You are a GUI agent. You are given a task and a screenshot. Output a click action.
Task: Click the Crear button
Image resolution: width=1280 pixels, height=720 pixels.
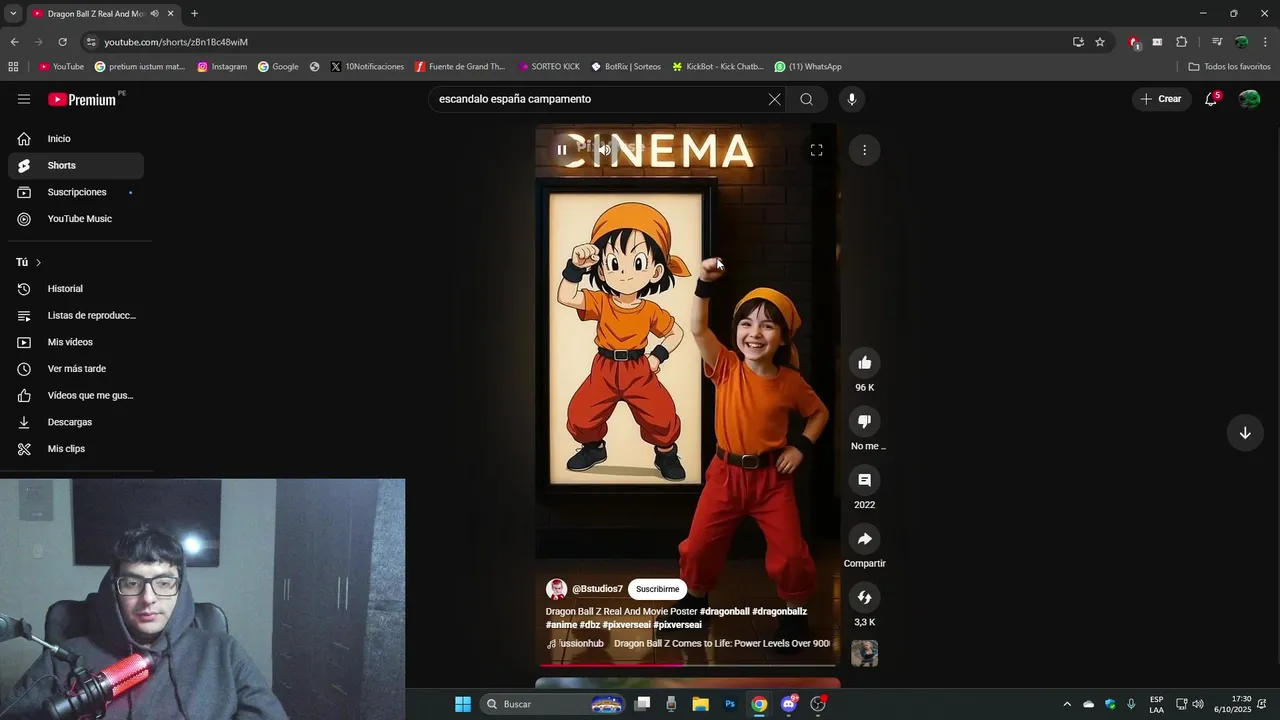click(1161, 99)
